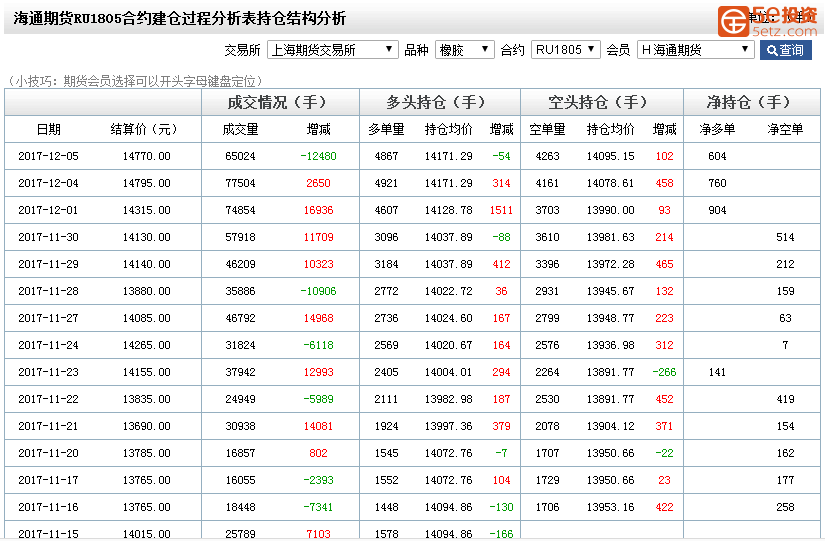825x541 pixels.
Task: Click net short value 258
Action: [x=785, y=507]
